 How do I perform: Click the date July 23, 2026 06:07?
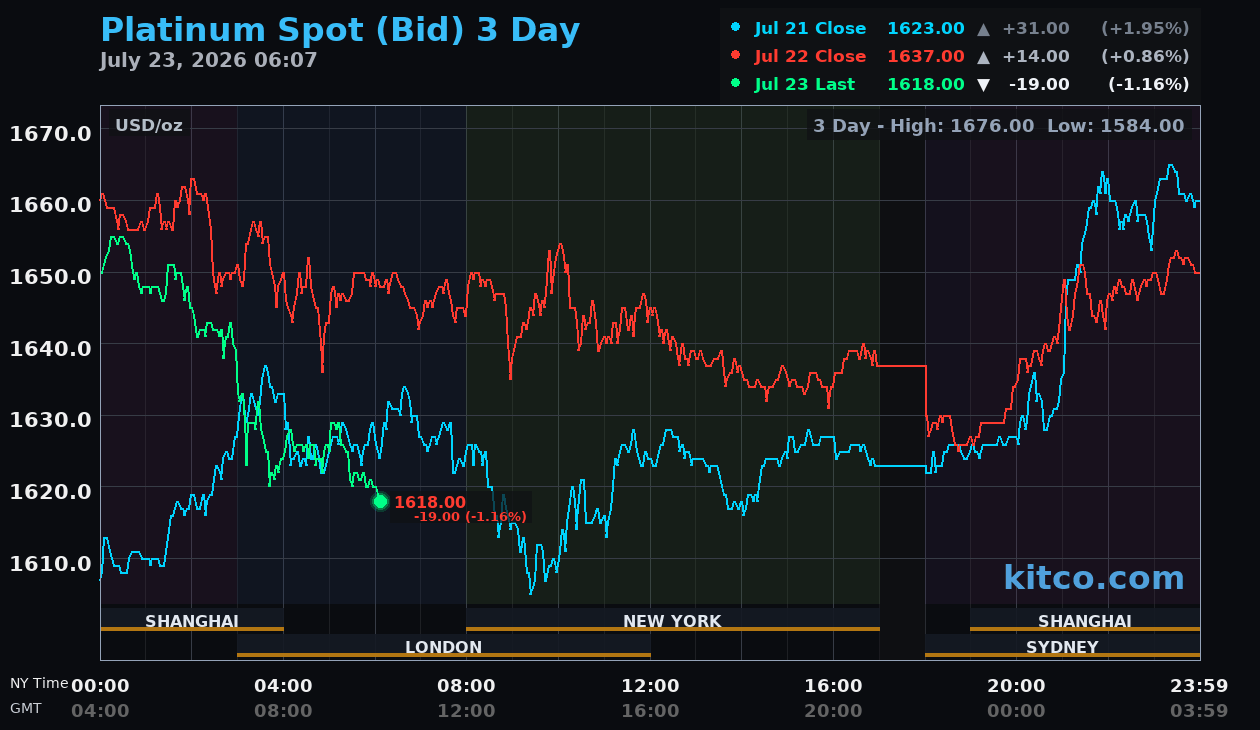[208, 60]
